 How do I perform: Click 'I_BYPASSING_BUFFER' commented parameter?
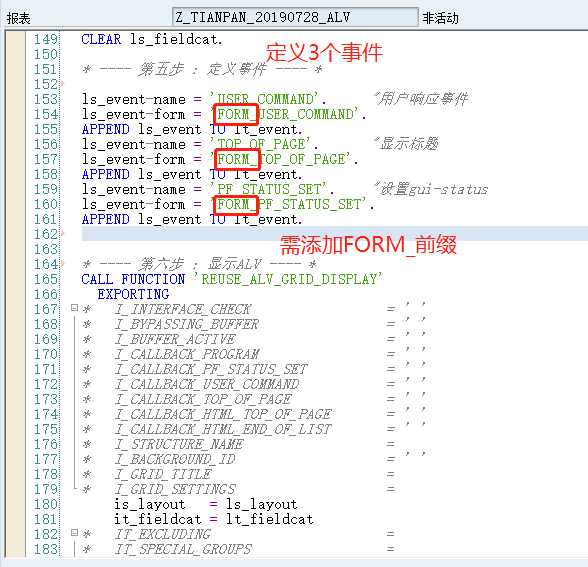tap(186, 324)
